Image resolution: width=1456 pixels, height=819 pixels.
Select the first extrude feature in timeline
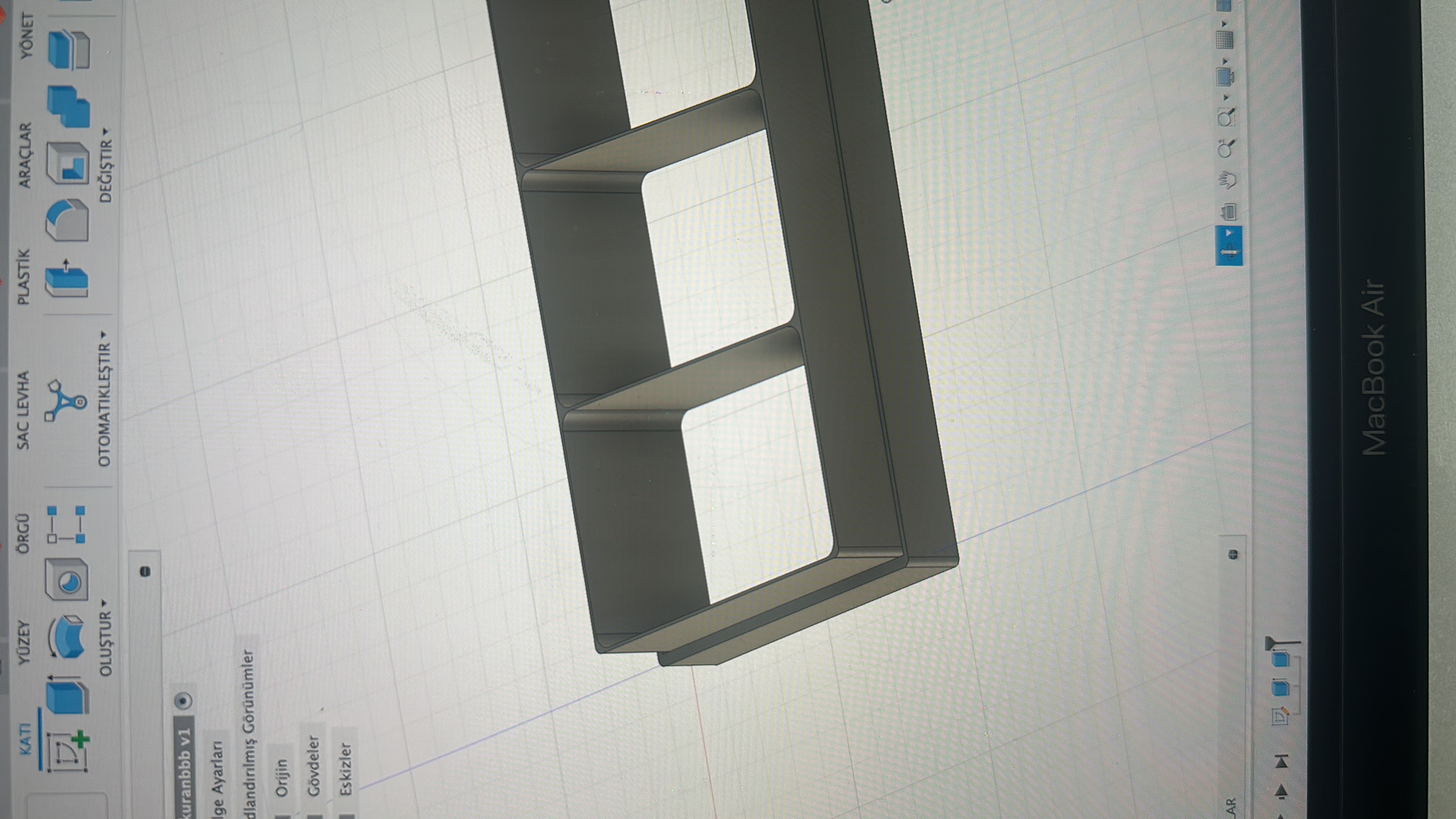[1281, 688]
